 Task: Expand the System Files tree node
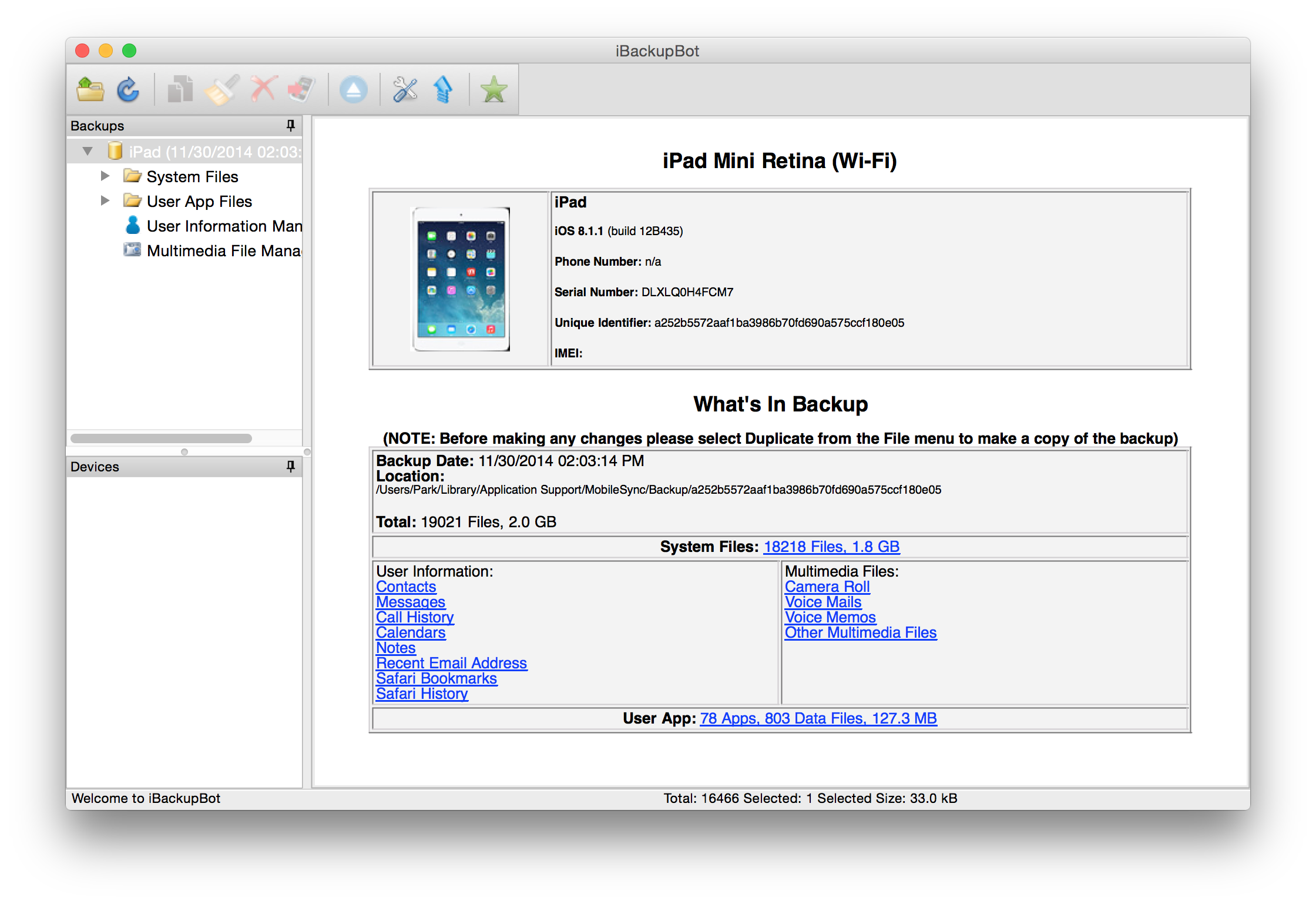105,176
